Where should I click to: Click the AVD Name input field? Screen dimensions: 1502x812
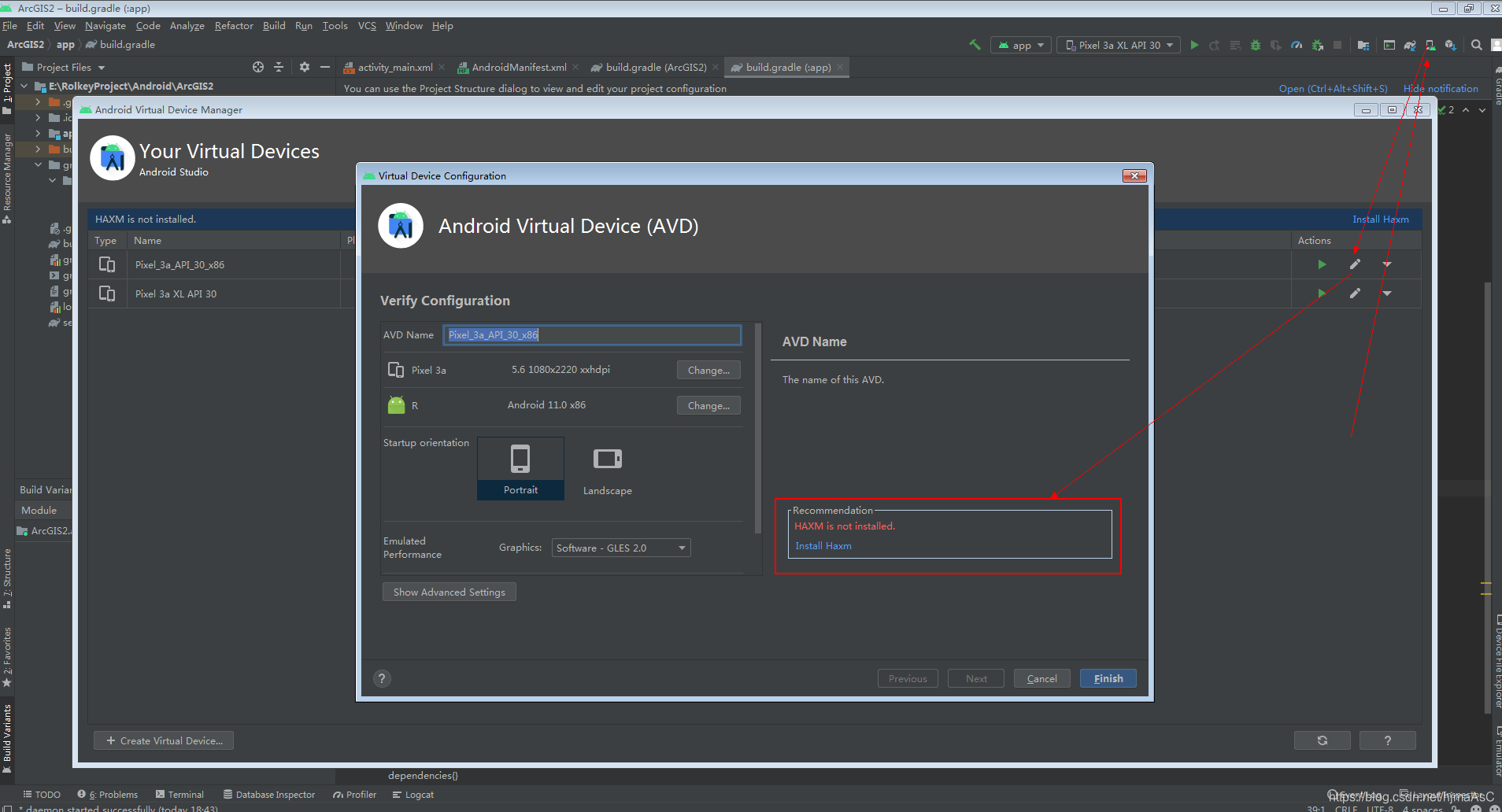(592, 335)
